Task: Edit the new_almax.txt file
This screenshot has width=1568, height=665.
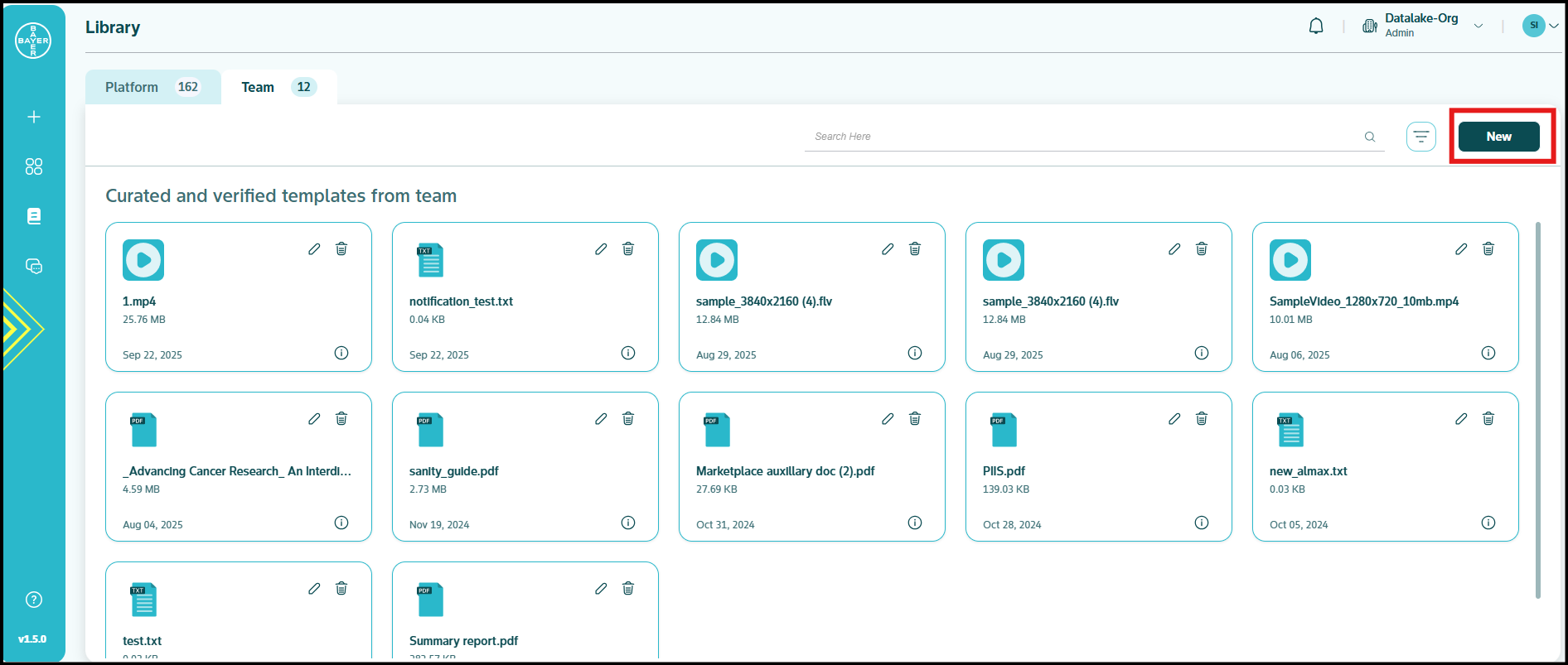Action: pyautogui.click(x=1461, y=419)
